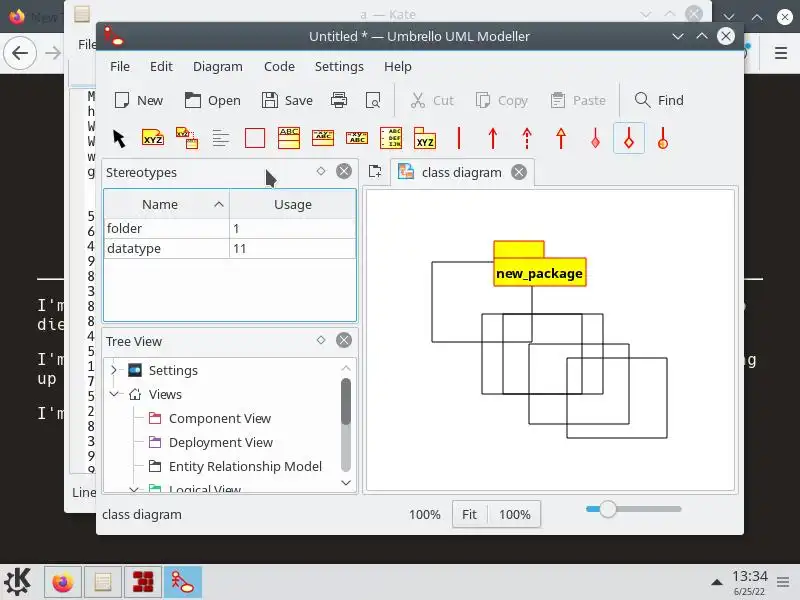Choose the Select arrow tool

tap(119, 138)
